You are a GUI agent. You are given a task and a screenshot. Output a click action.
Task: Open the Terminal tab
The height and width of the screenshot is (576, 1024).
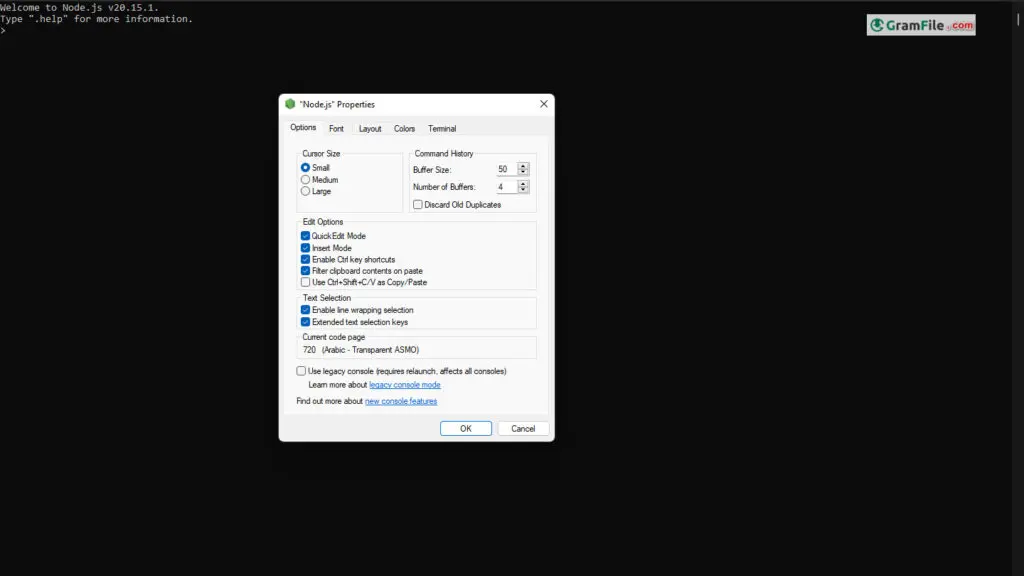[x=442, y=129]
